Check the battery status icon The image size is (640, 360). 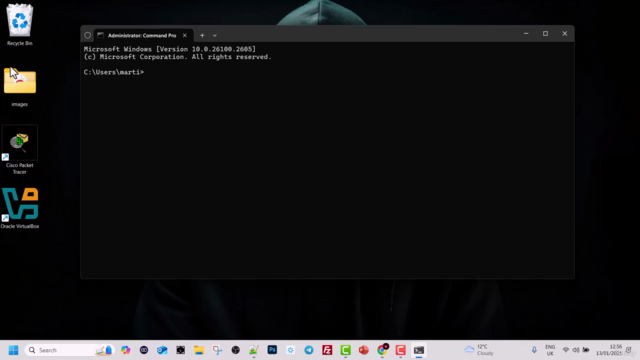(586, 350)
